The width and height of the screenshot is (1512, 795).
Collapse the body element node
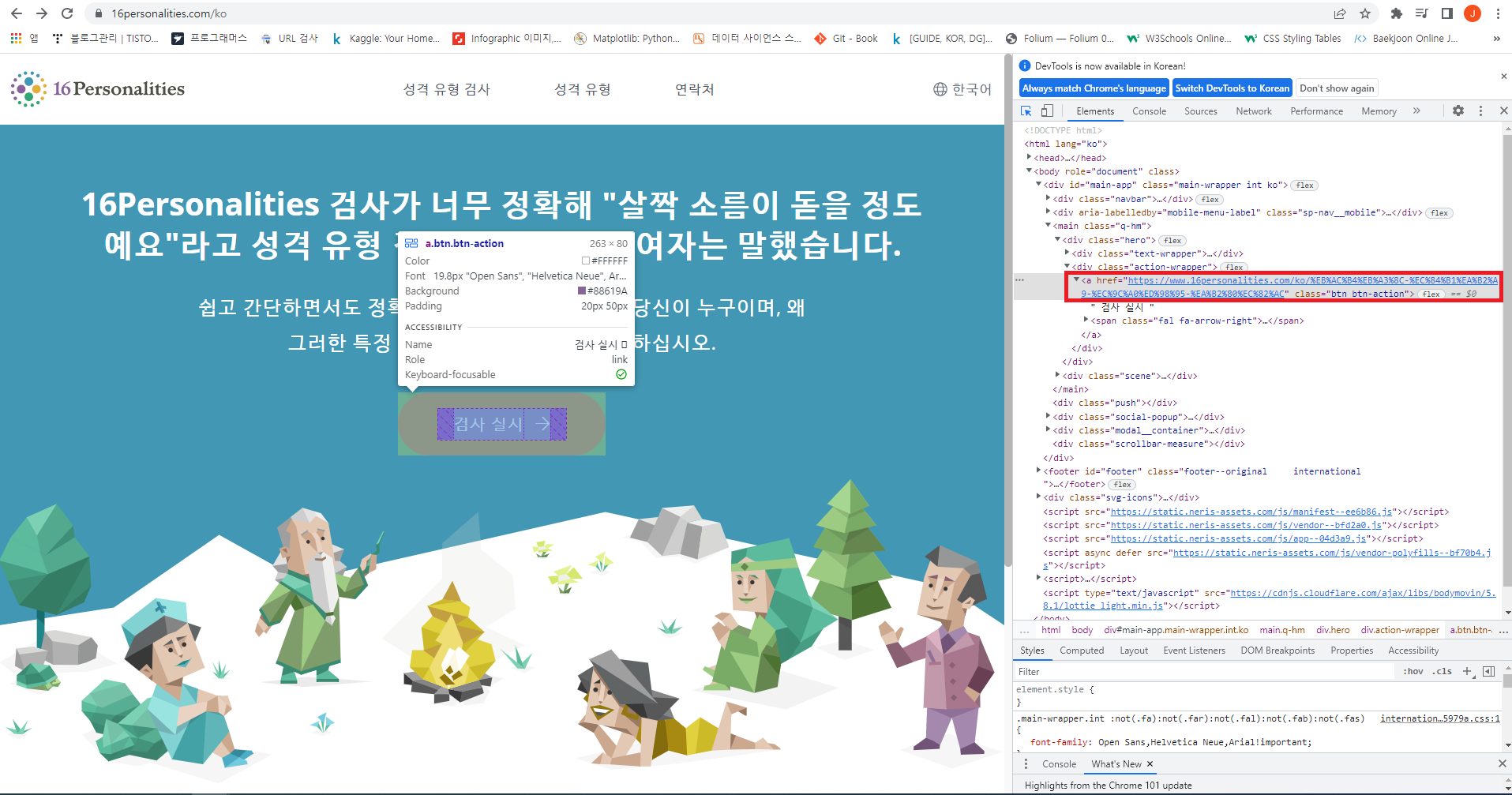click(1029, 171)
